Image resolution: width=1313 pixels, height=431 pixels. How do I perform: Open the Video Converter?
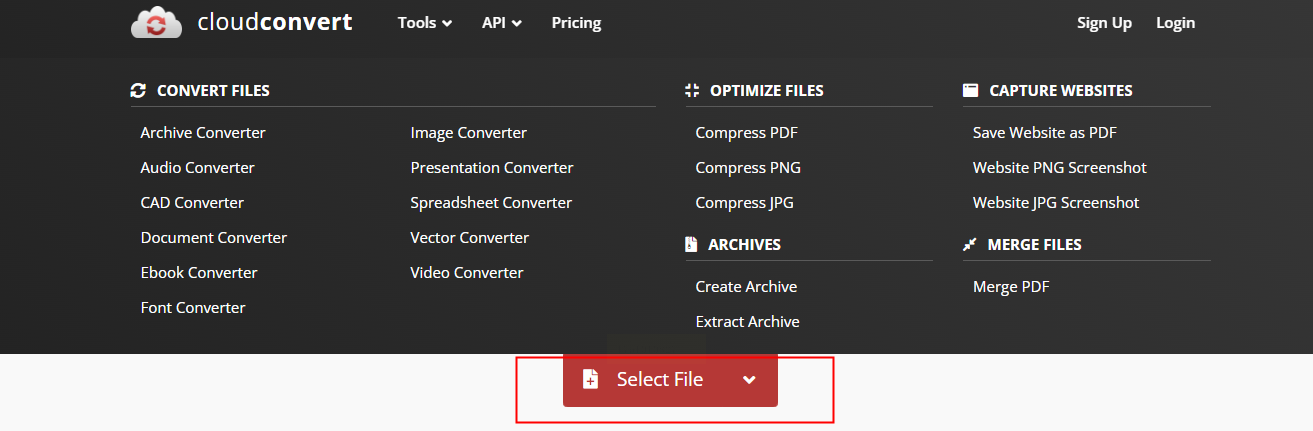click(x=466, y=273)
